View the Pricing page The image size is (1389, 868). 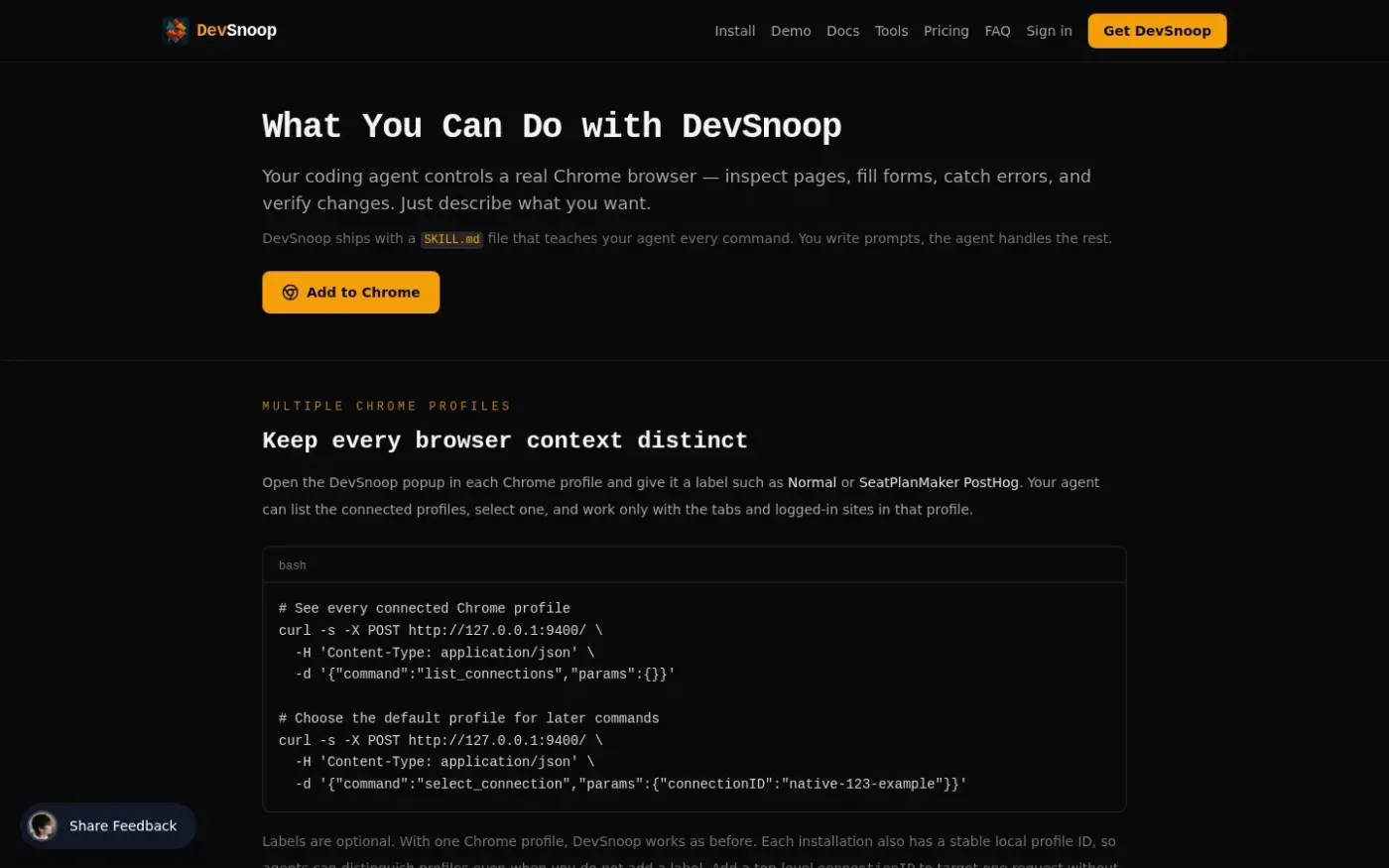pos(946,31)
